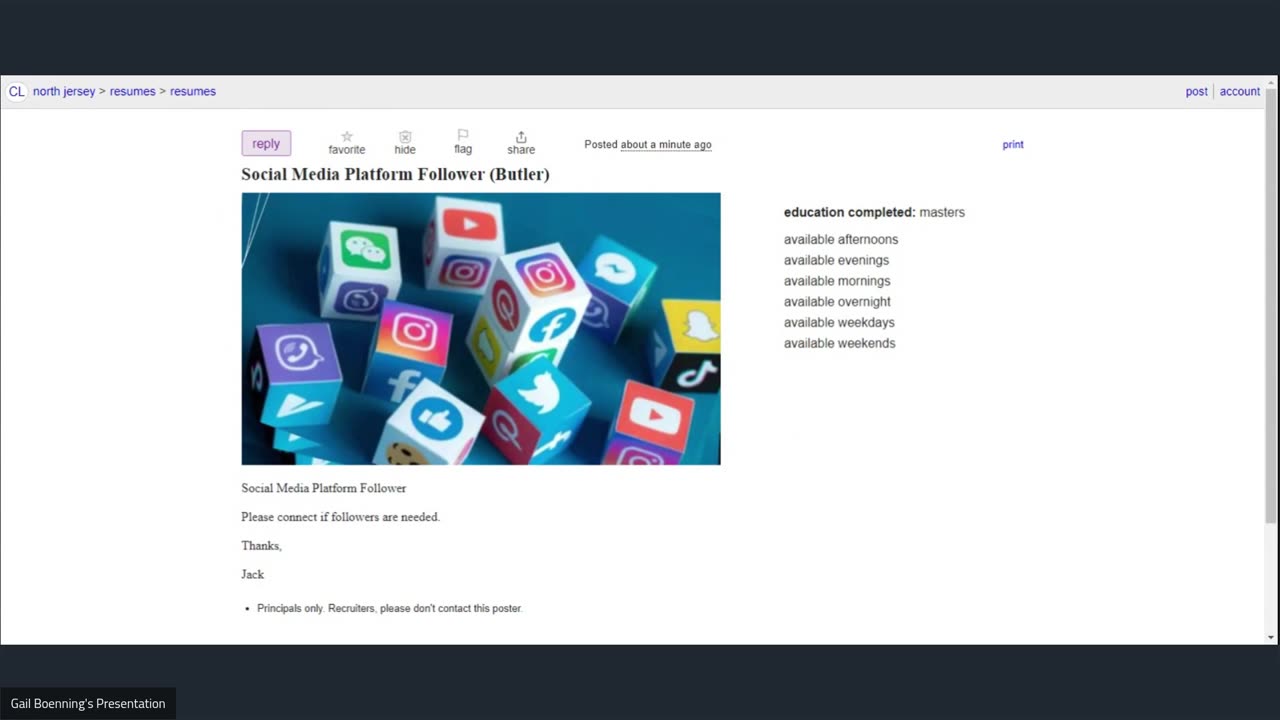Open the last resumes breadcrumb link
Viewport: 1280px width, 720px height.
[193, 91]
